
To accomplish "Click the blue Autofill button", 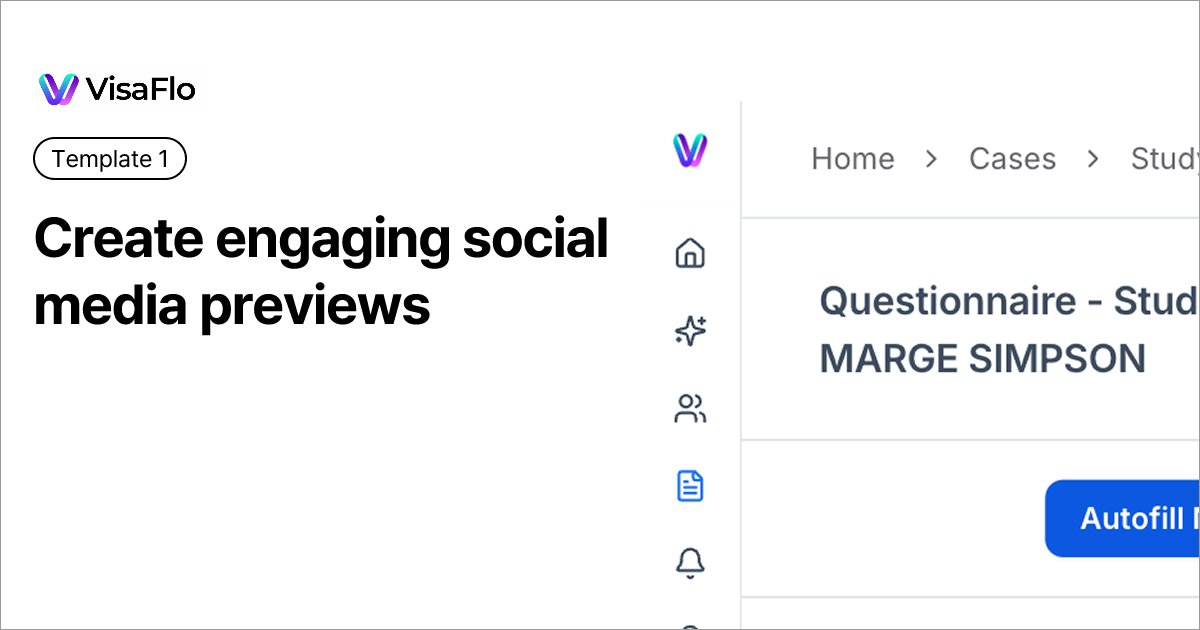I will pos(1122,519).
